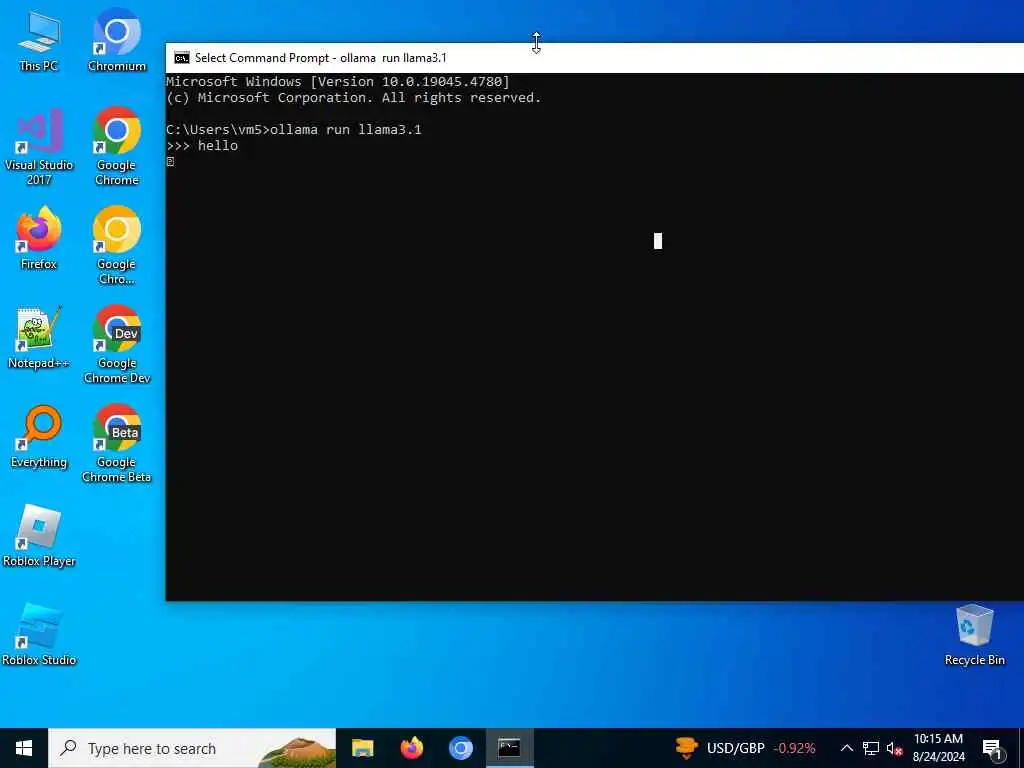Select the Roblox Studio desktop shortcut

pyautogui.click(x=39, y=635)
